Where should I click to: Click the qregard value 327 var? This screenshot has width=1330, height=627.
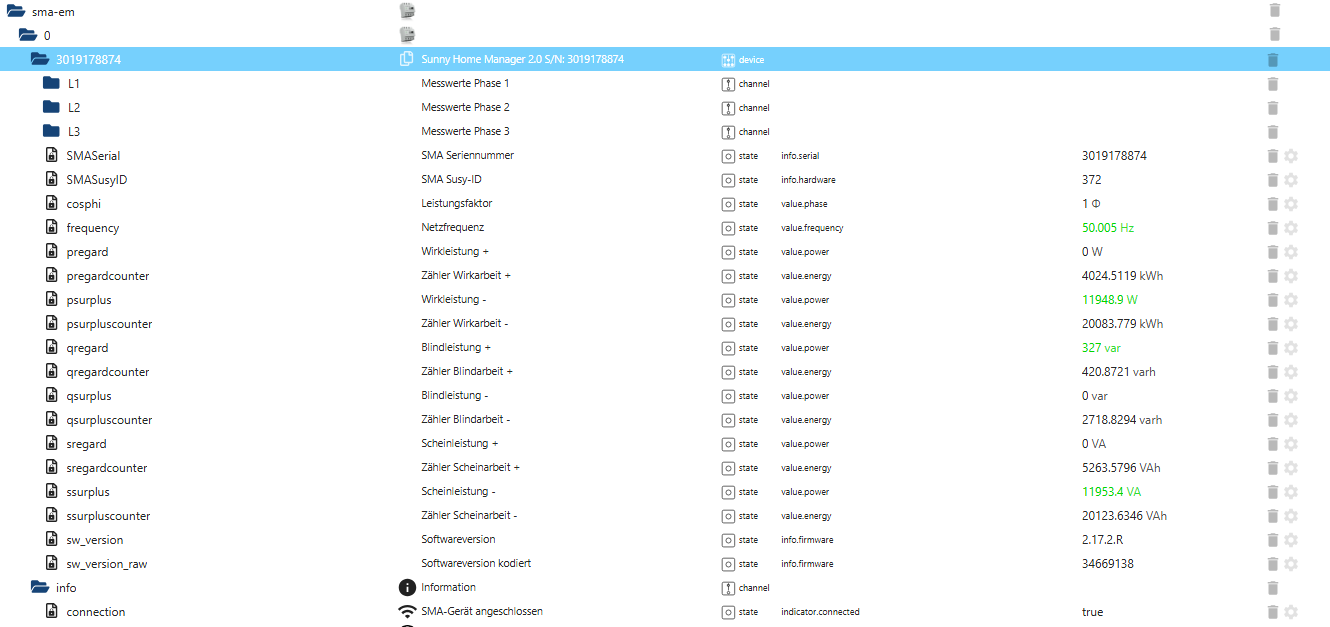click(1101, 348)
